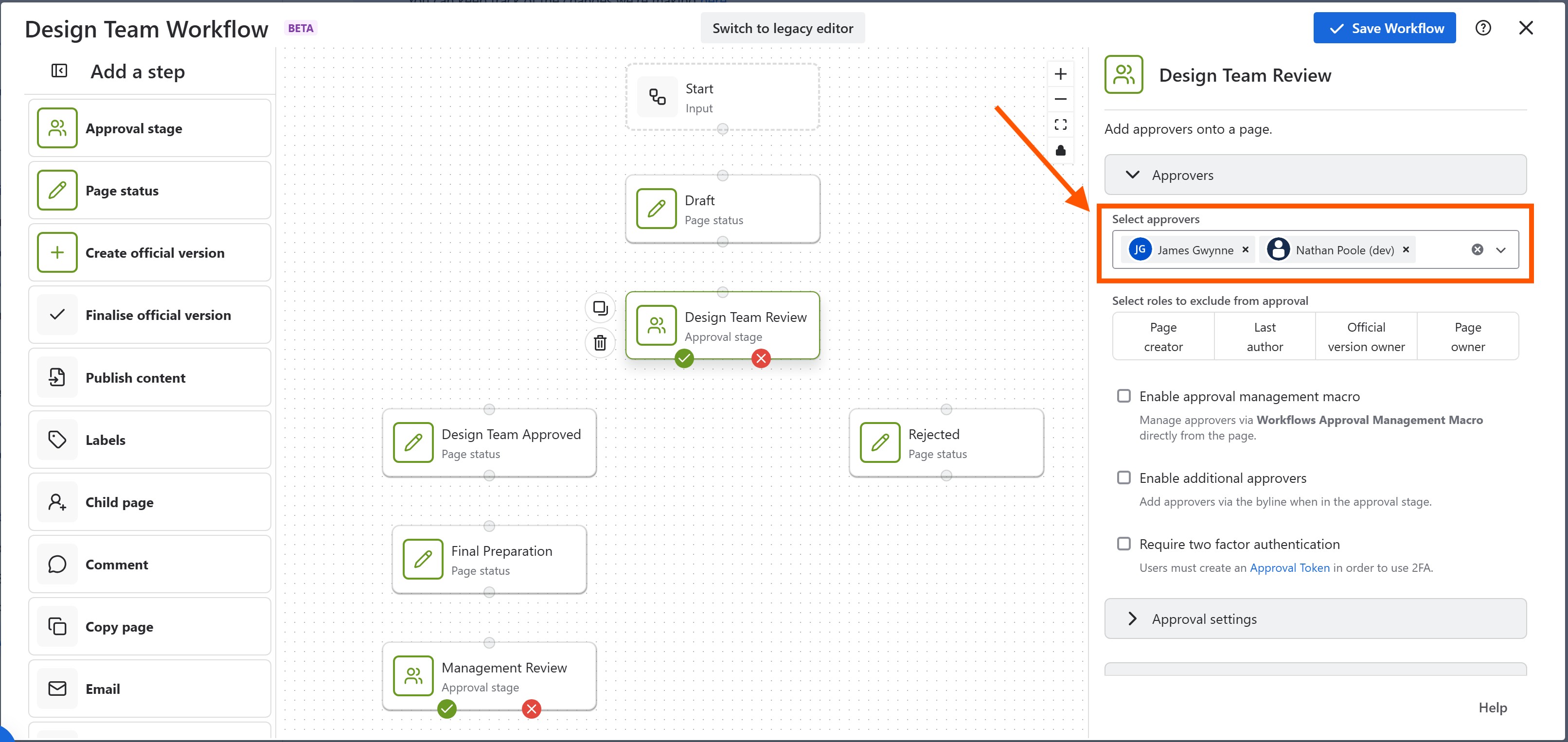
Task: Remove James Gwynne from approvers
Action: [x=1246, y=249]
